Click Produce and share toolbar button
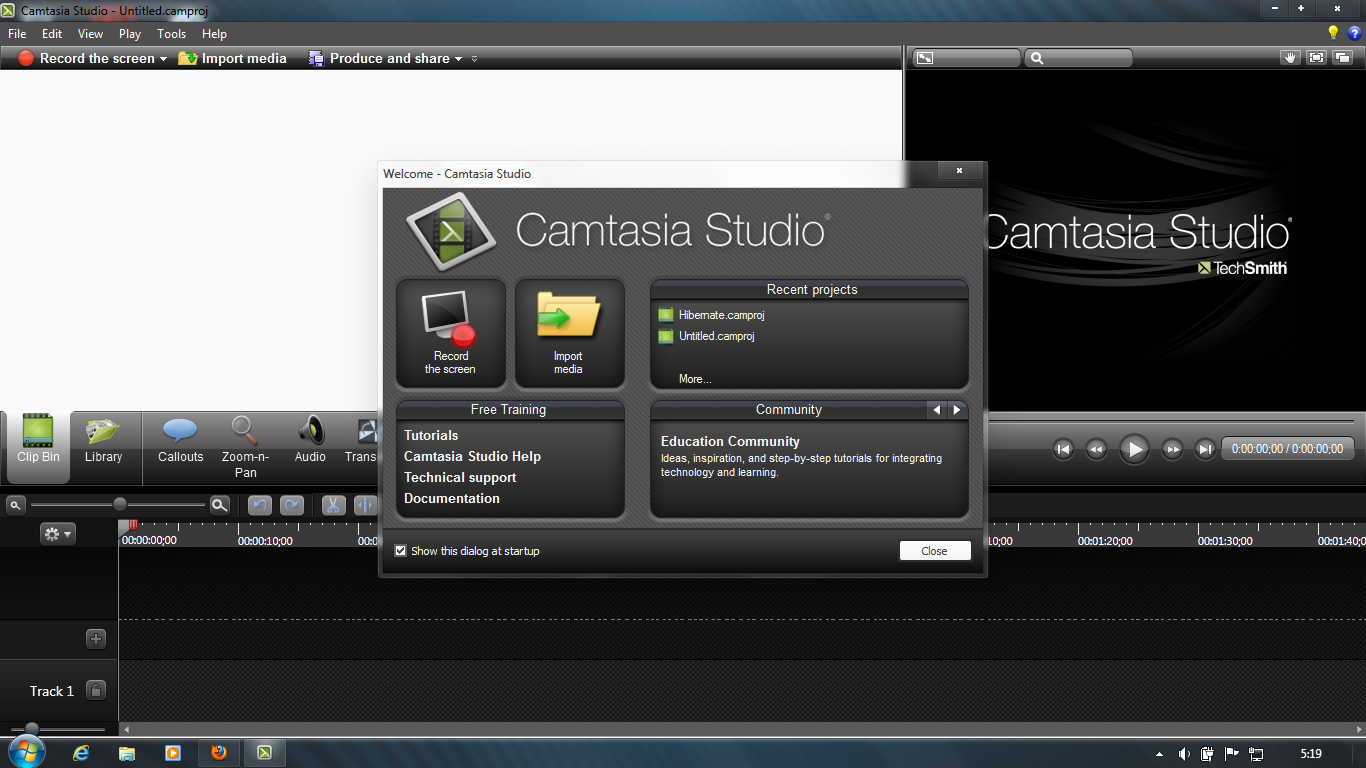Screen dimensions: 1366x768 tap(379, 59)
